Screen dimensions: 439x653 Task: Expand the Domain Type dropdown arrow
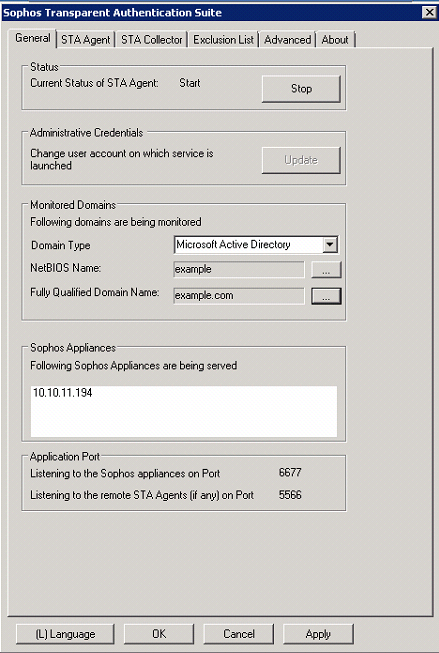point(330,244)
